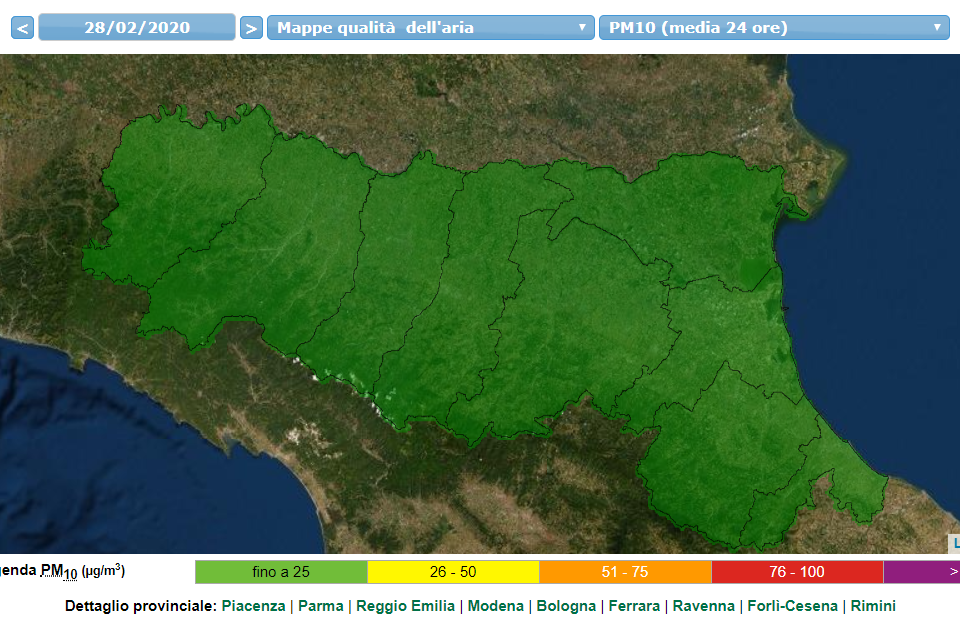Click the purple legend band at far right
The height and width of the screenshot is (622, 960).
[922, 572]
